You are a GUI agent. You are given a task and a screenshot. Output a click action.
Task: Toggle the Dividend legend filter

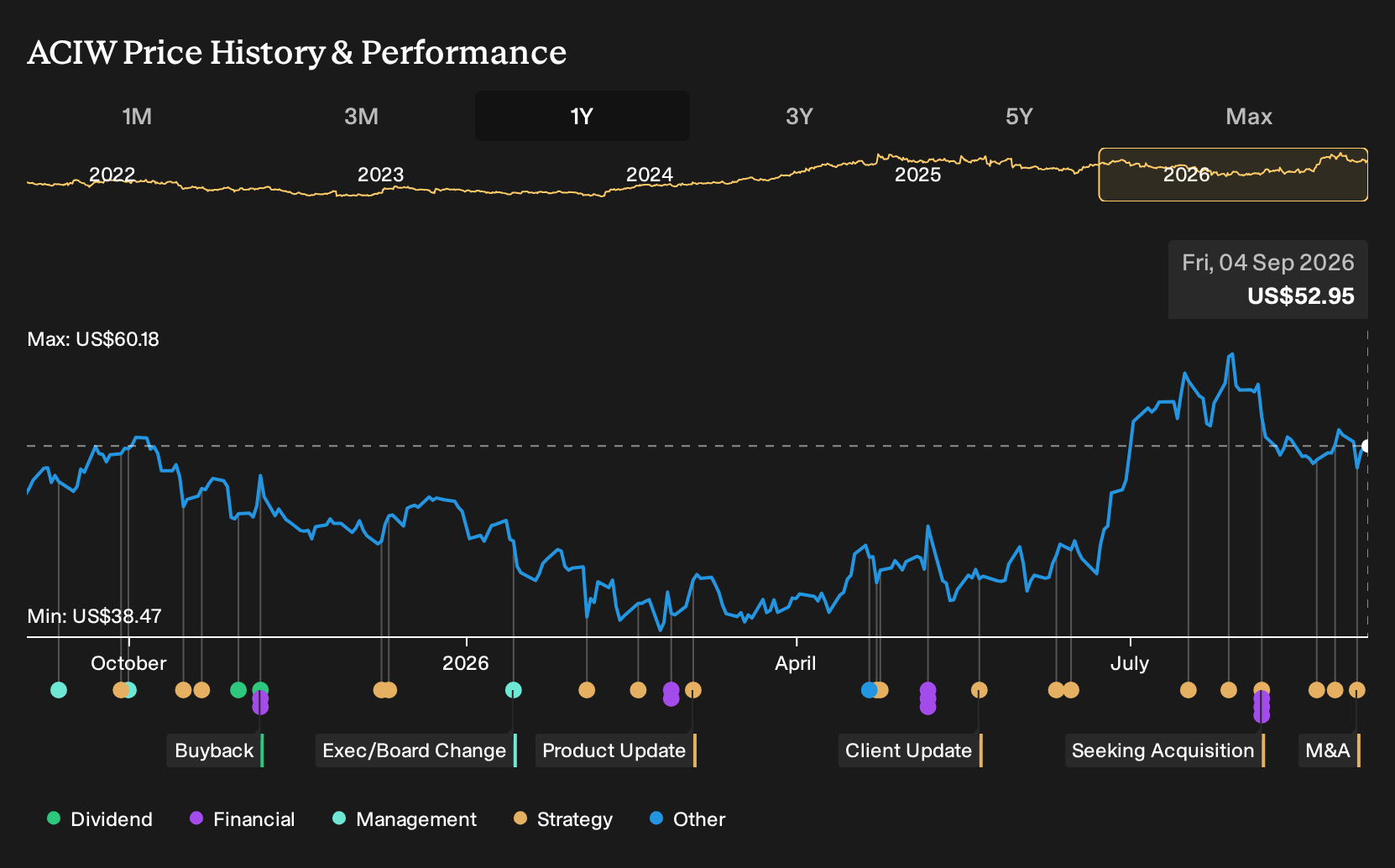(100, 819)
